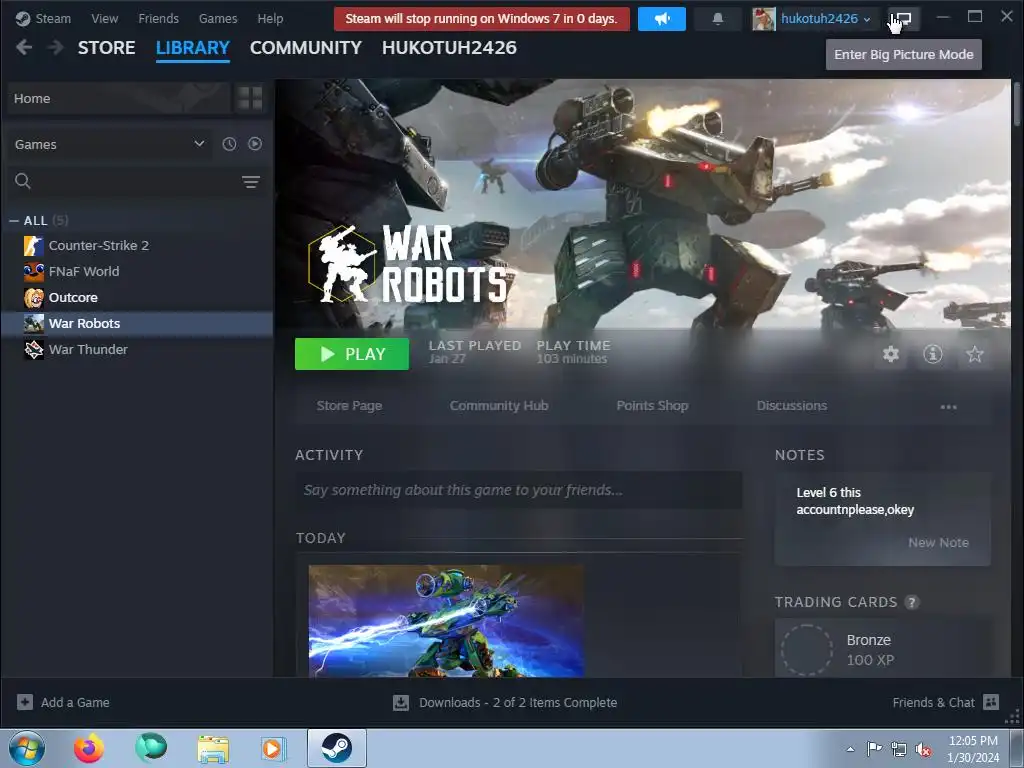Screen dimensions: 1024x768
Task: Open the Community Hub link
Action: coord(499,406)
